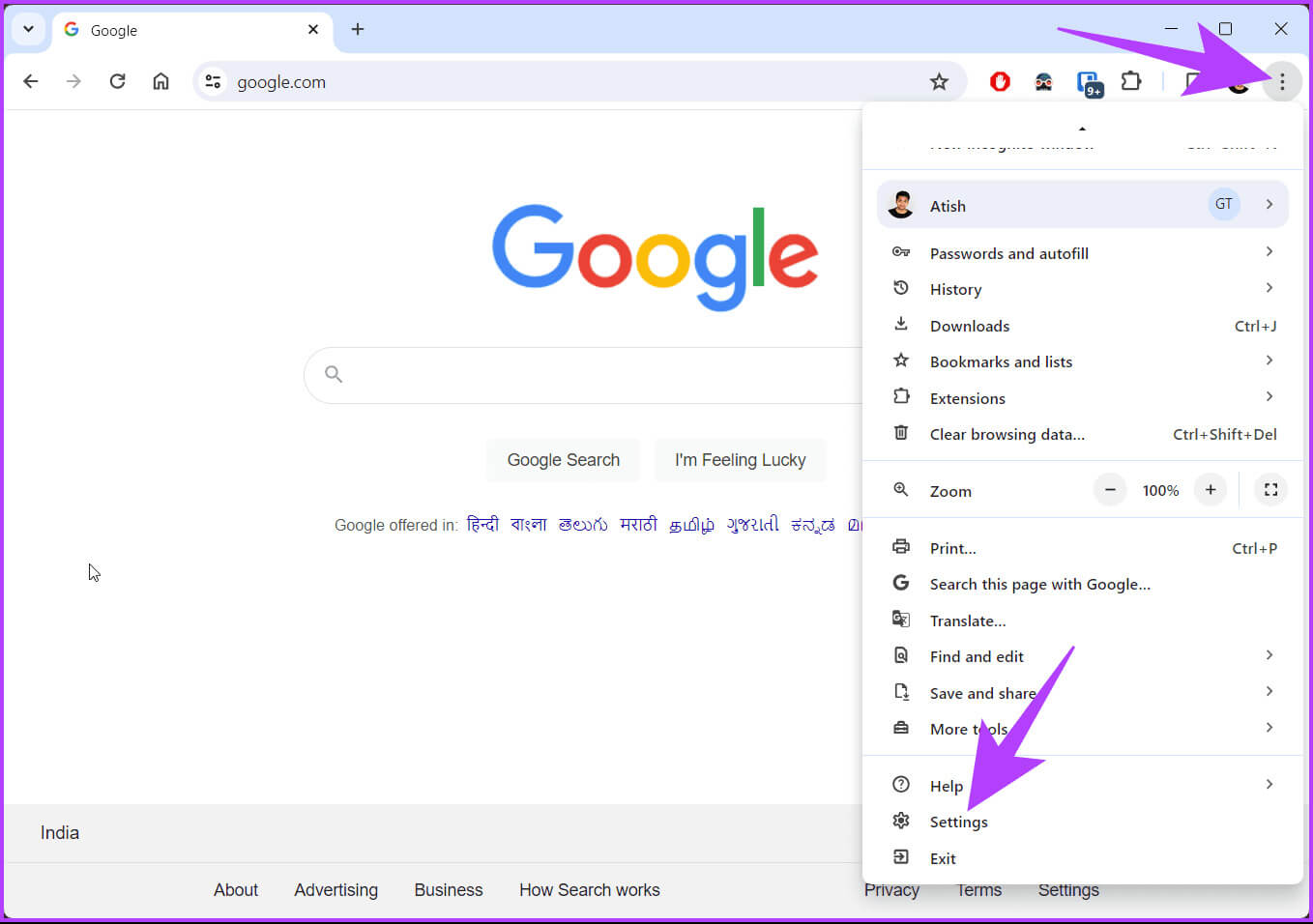Decrease zoom level with minus button

coord(1110,490)
